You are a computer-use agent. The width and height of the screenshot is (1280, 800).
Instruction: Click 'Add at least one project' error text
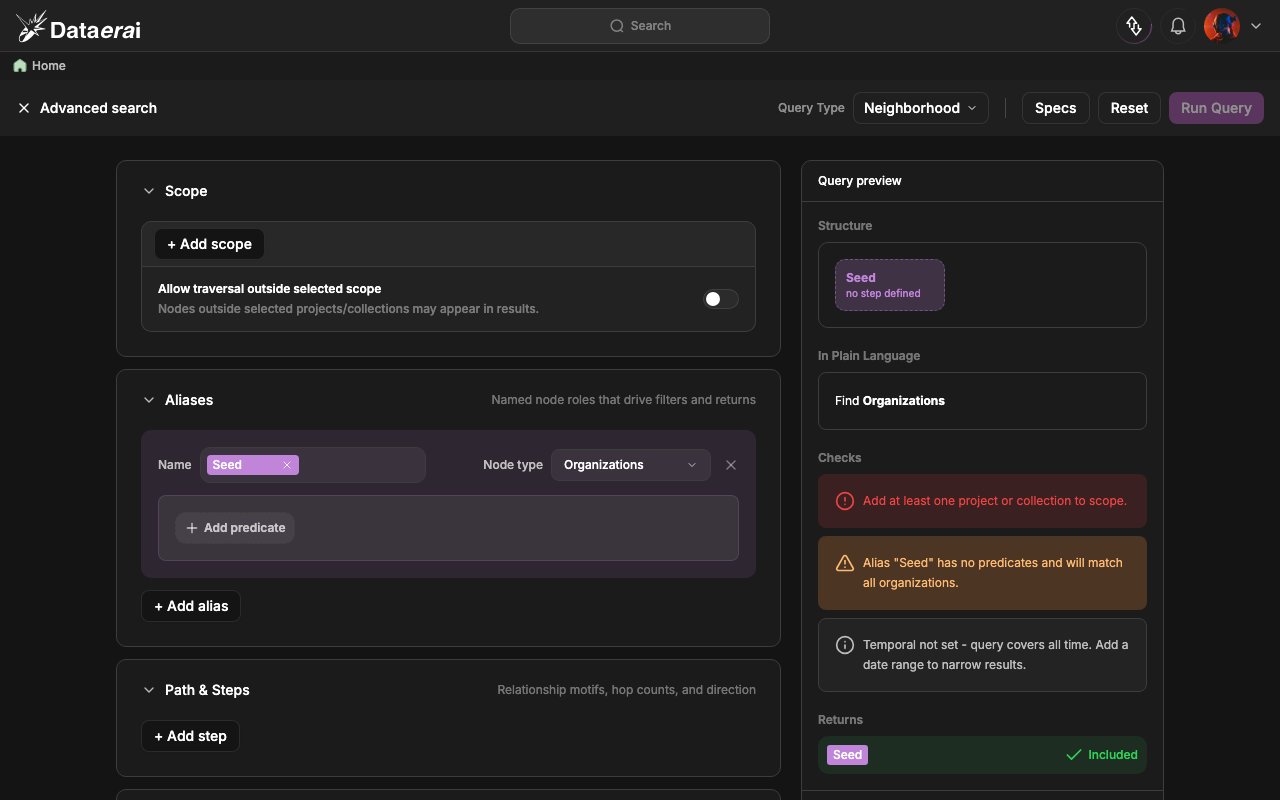pos(995,501)
